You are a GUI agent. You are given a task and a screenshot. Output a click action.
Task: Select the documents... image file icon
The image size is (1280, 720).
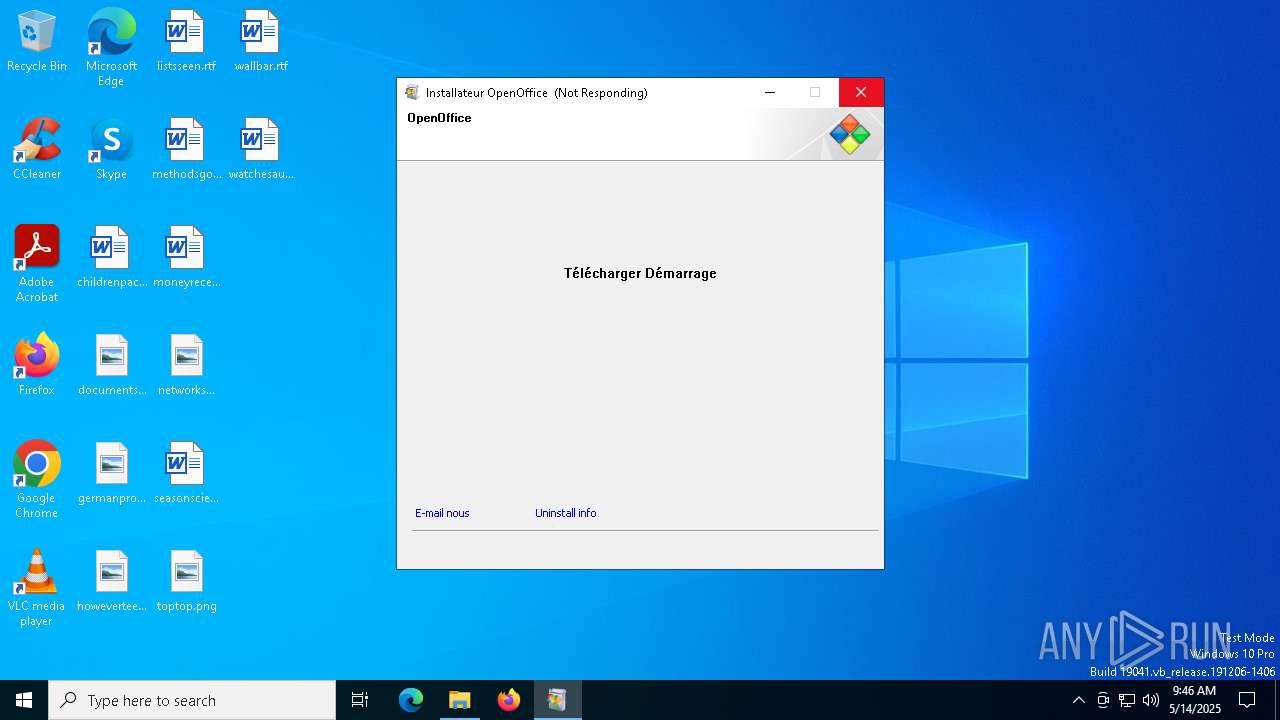coord(111,366)
